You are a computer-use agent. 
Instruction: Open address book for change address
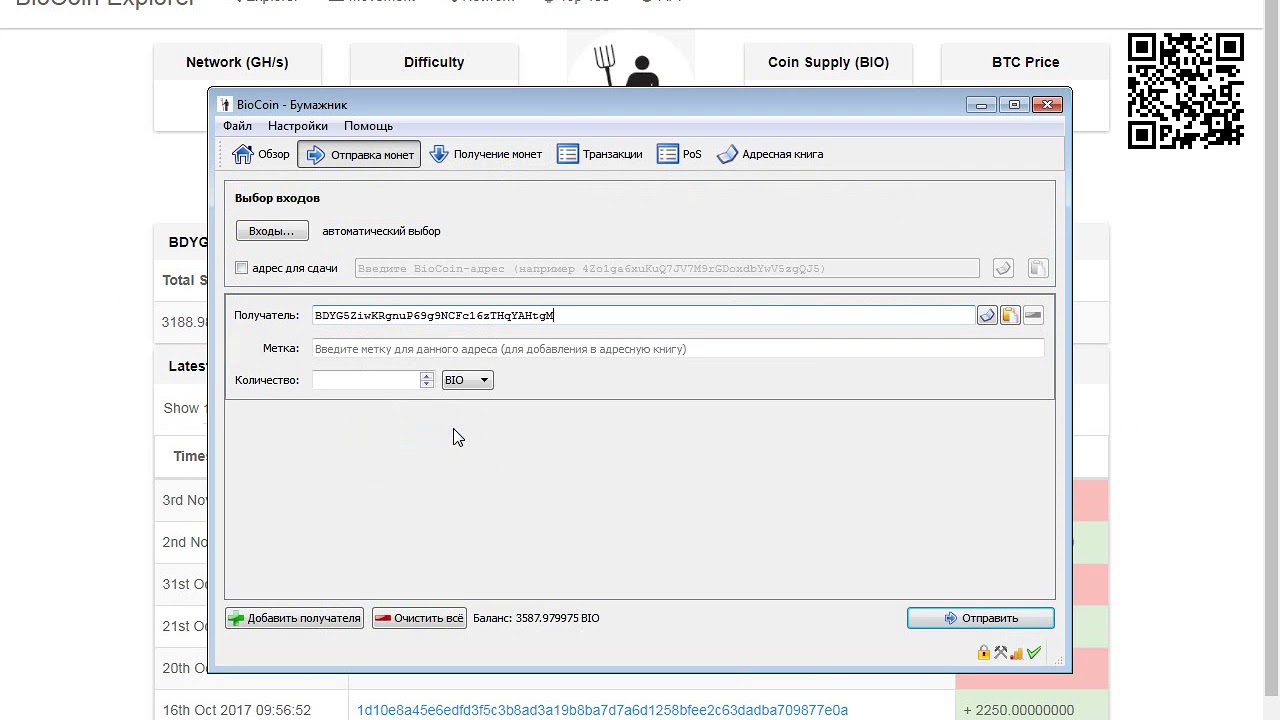[x=1003, y=268]
